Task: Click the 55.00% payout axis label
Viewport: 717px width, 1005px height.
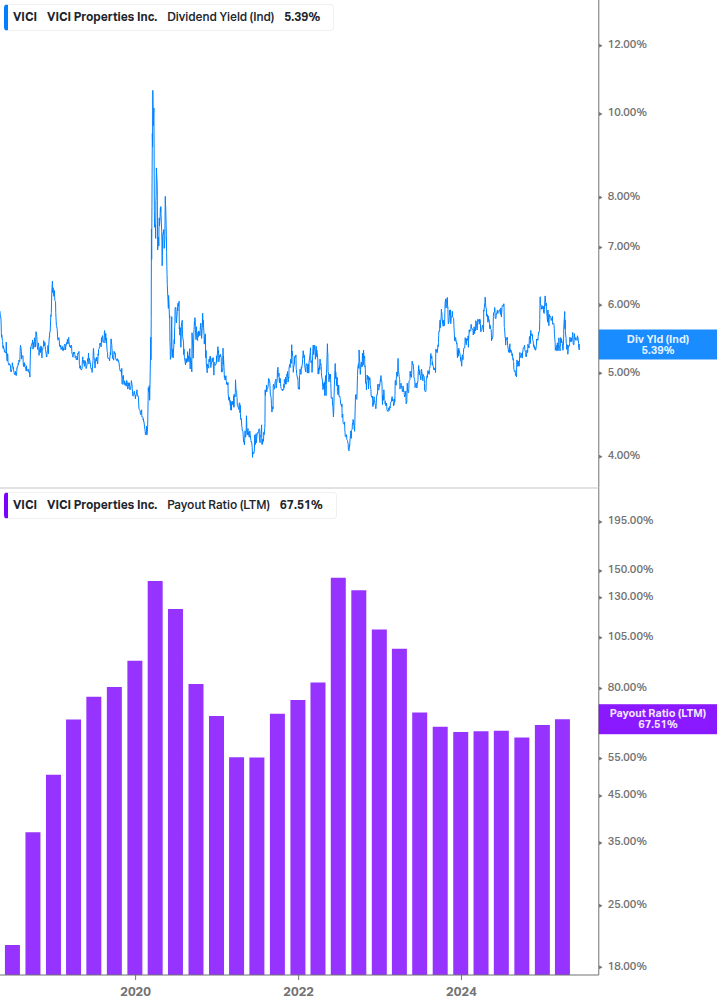Action: (627, 758)
